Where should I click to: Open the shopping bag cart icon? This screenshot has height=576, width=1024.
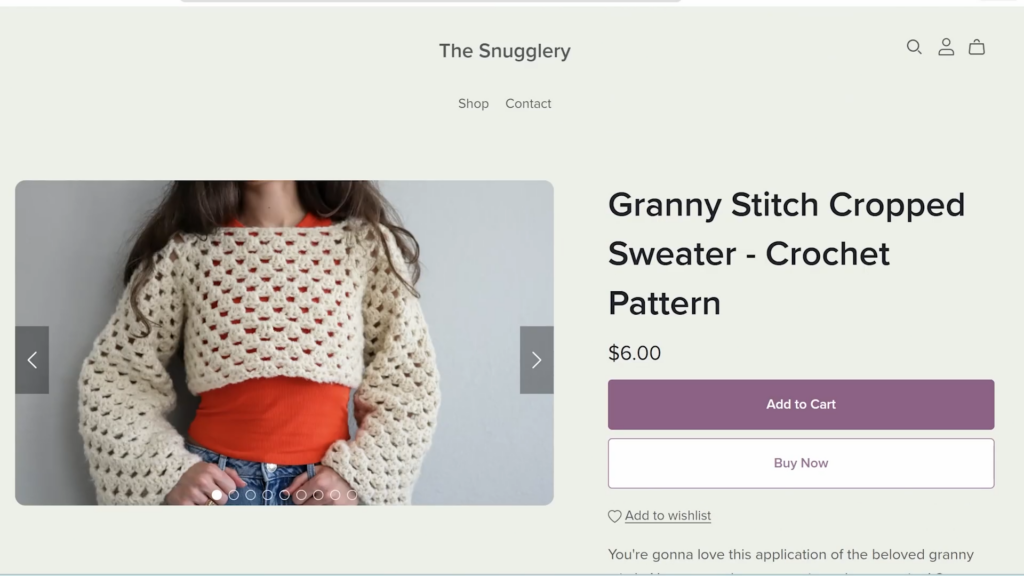pyautogui.click(x=976, y=47)
